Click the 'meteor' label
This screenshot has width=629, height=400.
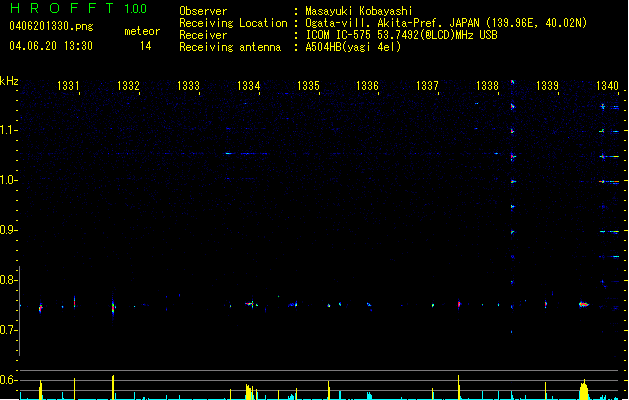(142, 31)
